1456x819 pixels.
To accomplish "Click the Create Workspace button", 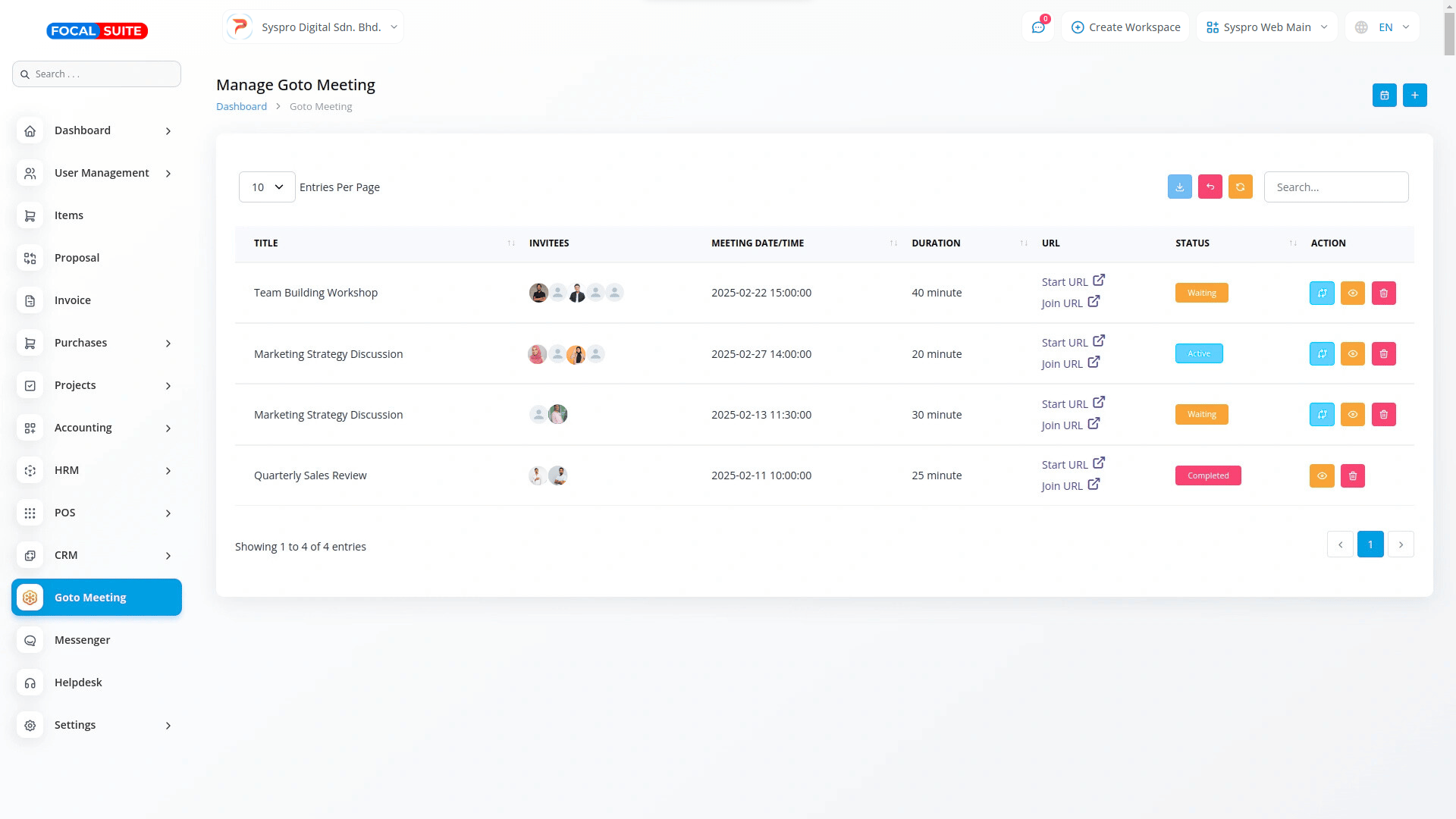I will point(1125,27).
